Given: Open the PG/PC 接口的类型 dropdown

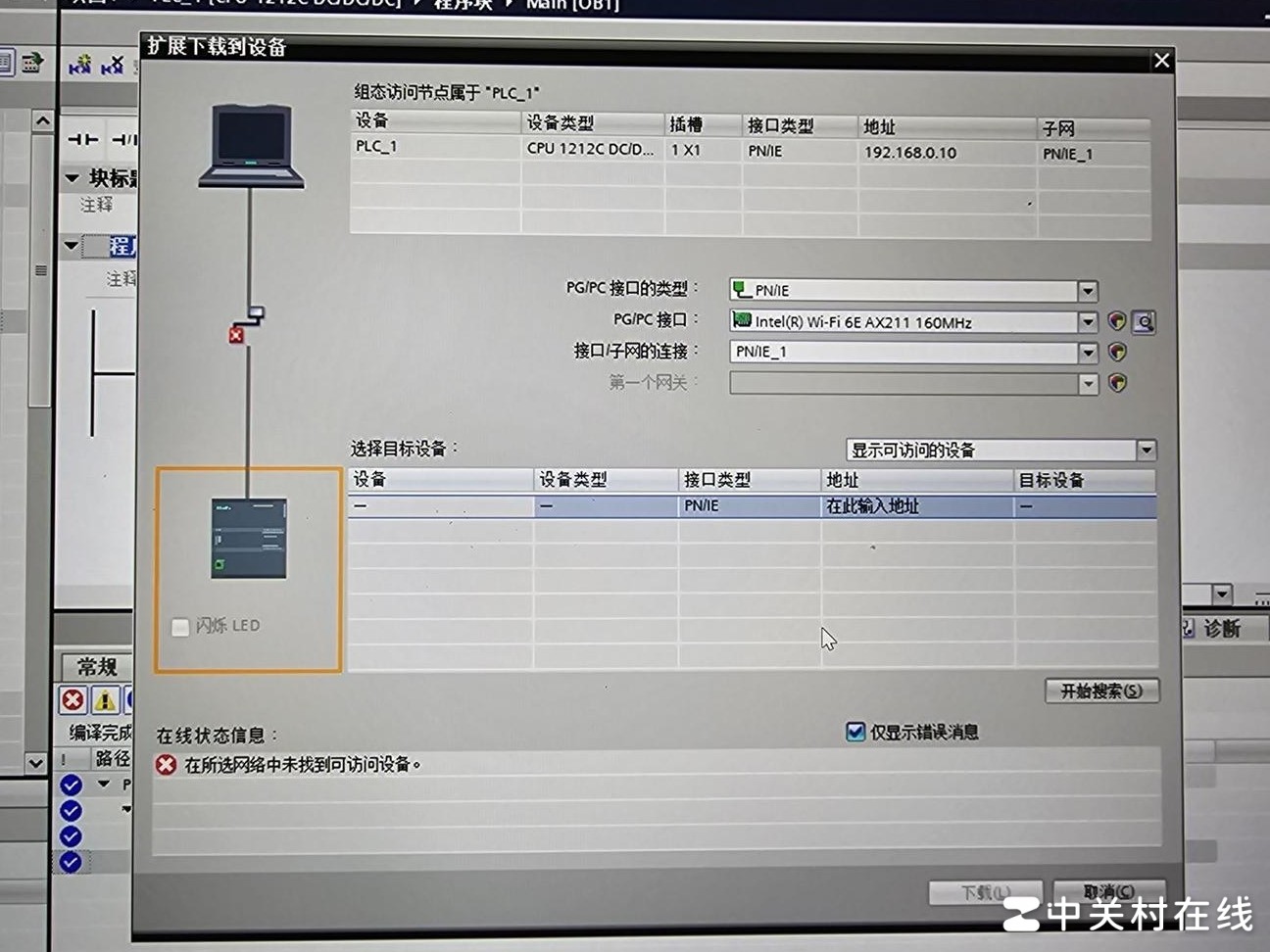Looking at the screenshot, I should 1088,290.
